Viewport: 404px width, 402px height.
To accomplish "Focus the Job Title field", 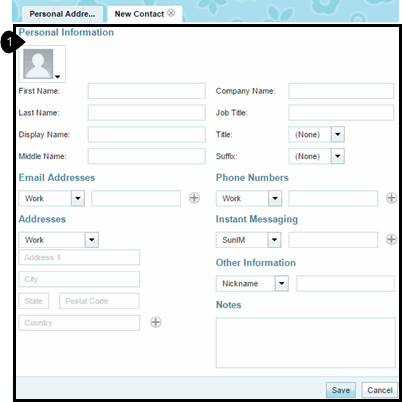I will click(341, 113).
